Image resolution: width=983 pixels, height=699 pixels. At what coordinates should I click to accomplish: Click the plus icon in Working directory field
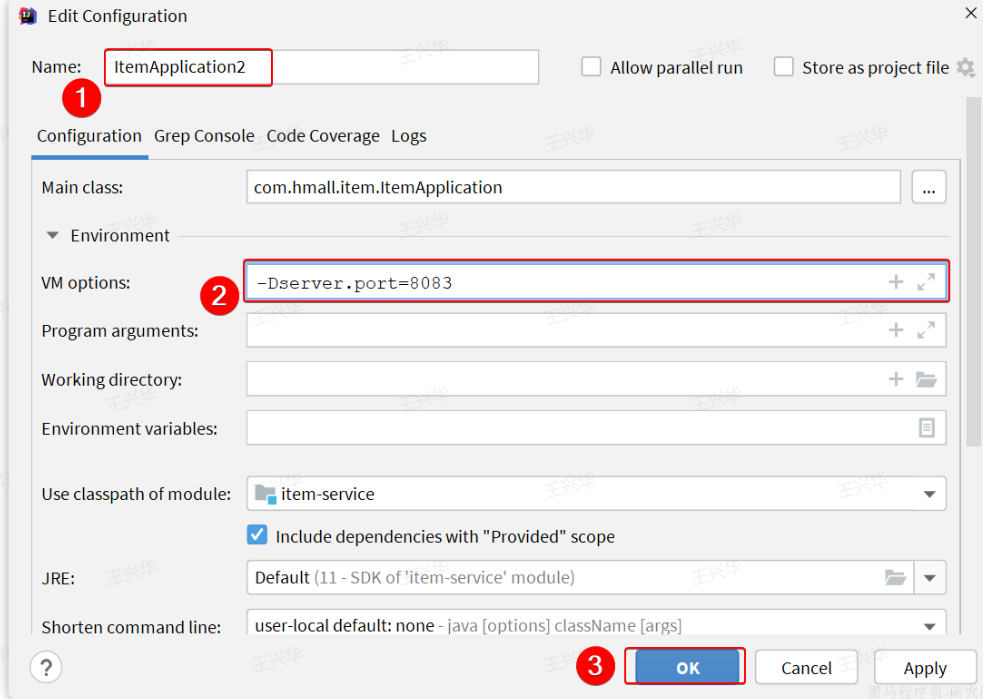pyautogui.click(x=896, y=379)
